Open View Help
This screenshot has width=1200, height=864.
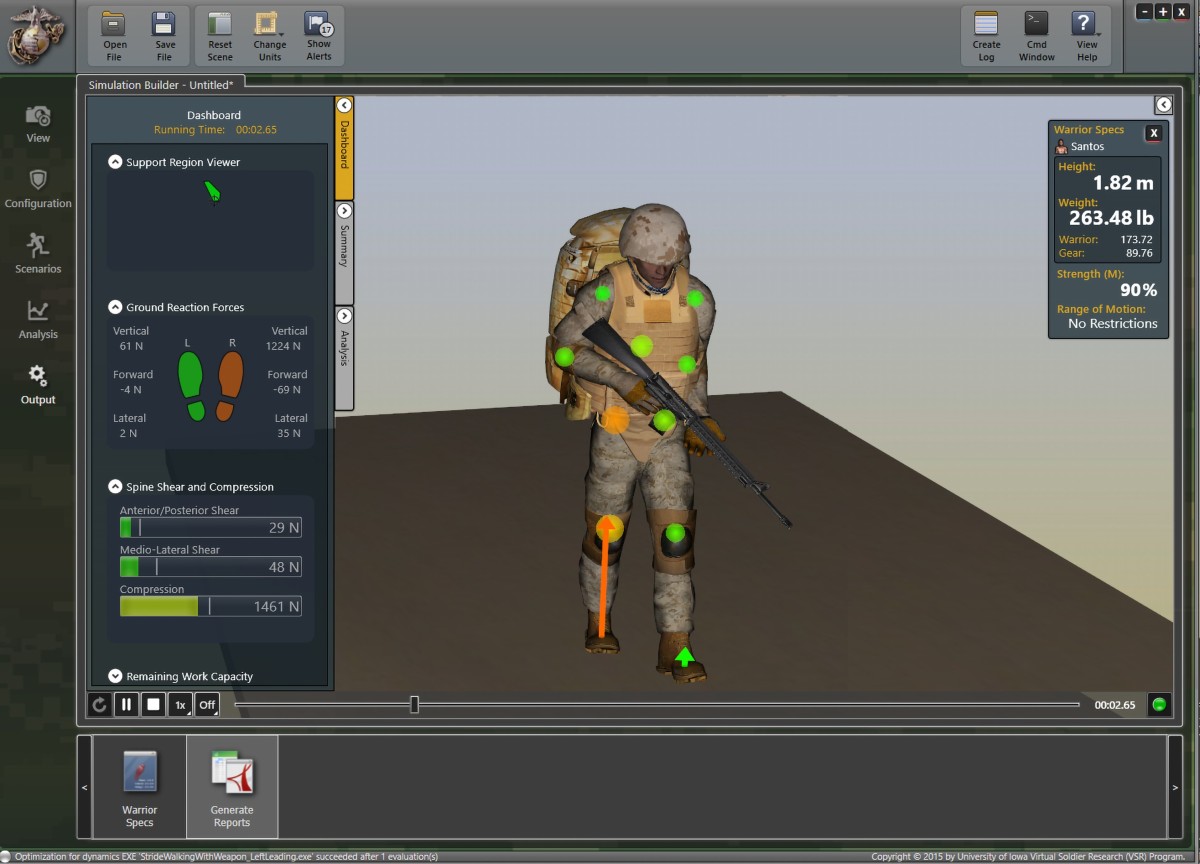click(1086, 35)
